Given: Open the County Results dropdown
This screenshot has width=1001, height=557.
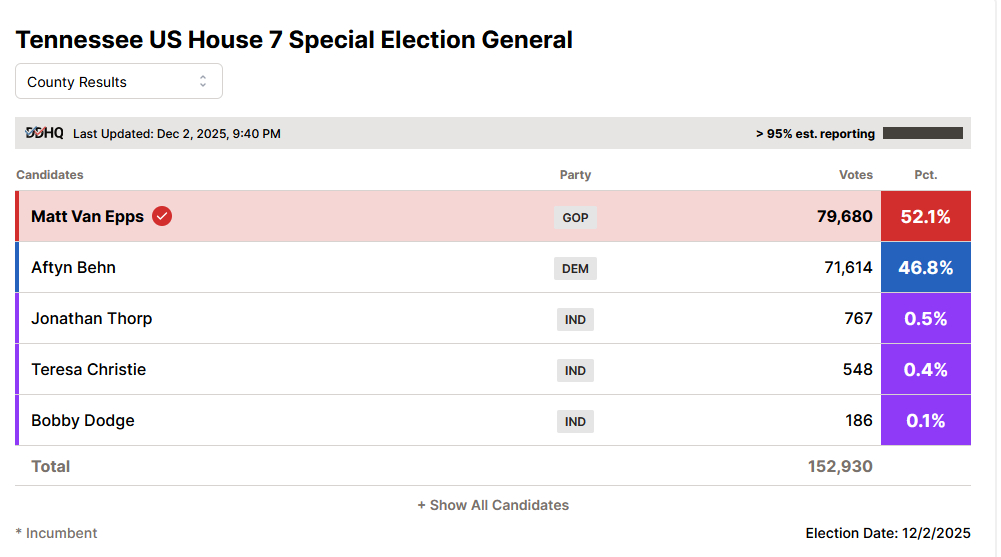Looking at the screenshot, I should (x=118, y=82).
